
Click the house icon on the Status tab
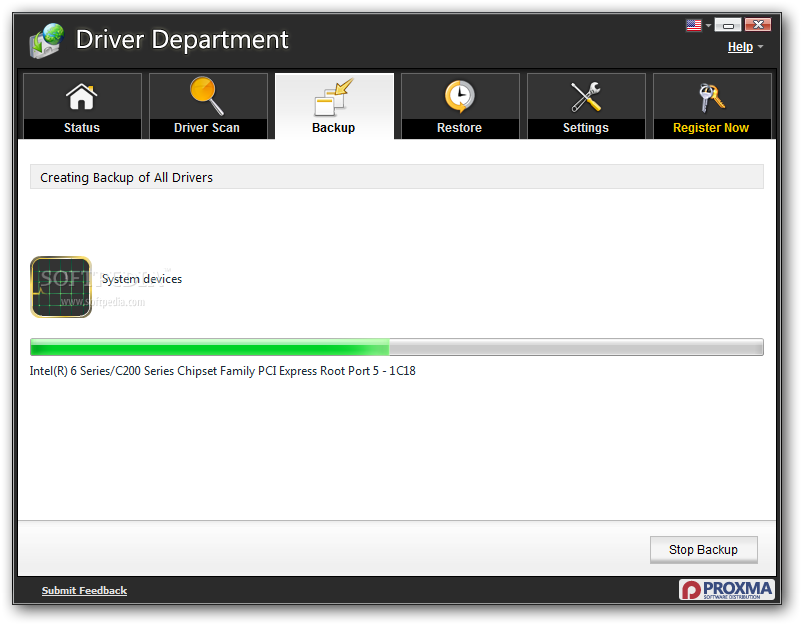pos(81,96)
